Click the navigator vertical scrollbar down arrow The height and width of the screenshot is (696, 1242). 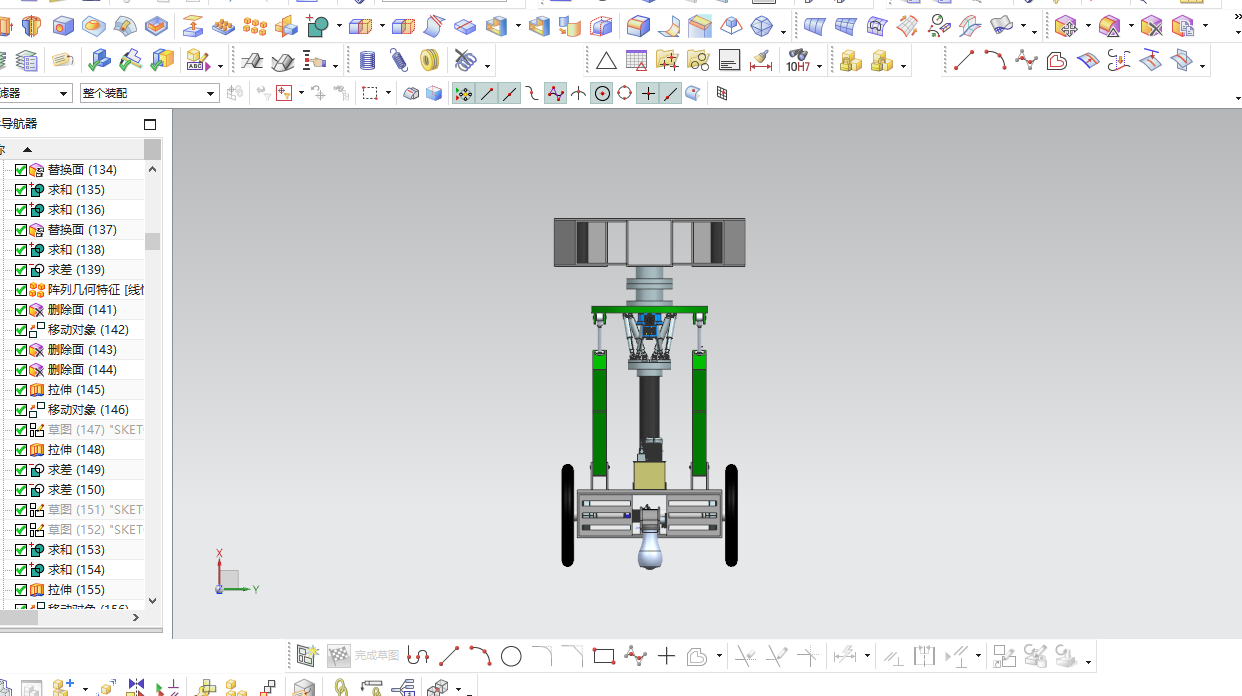click(x=152, y=601)
